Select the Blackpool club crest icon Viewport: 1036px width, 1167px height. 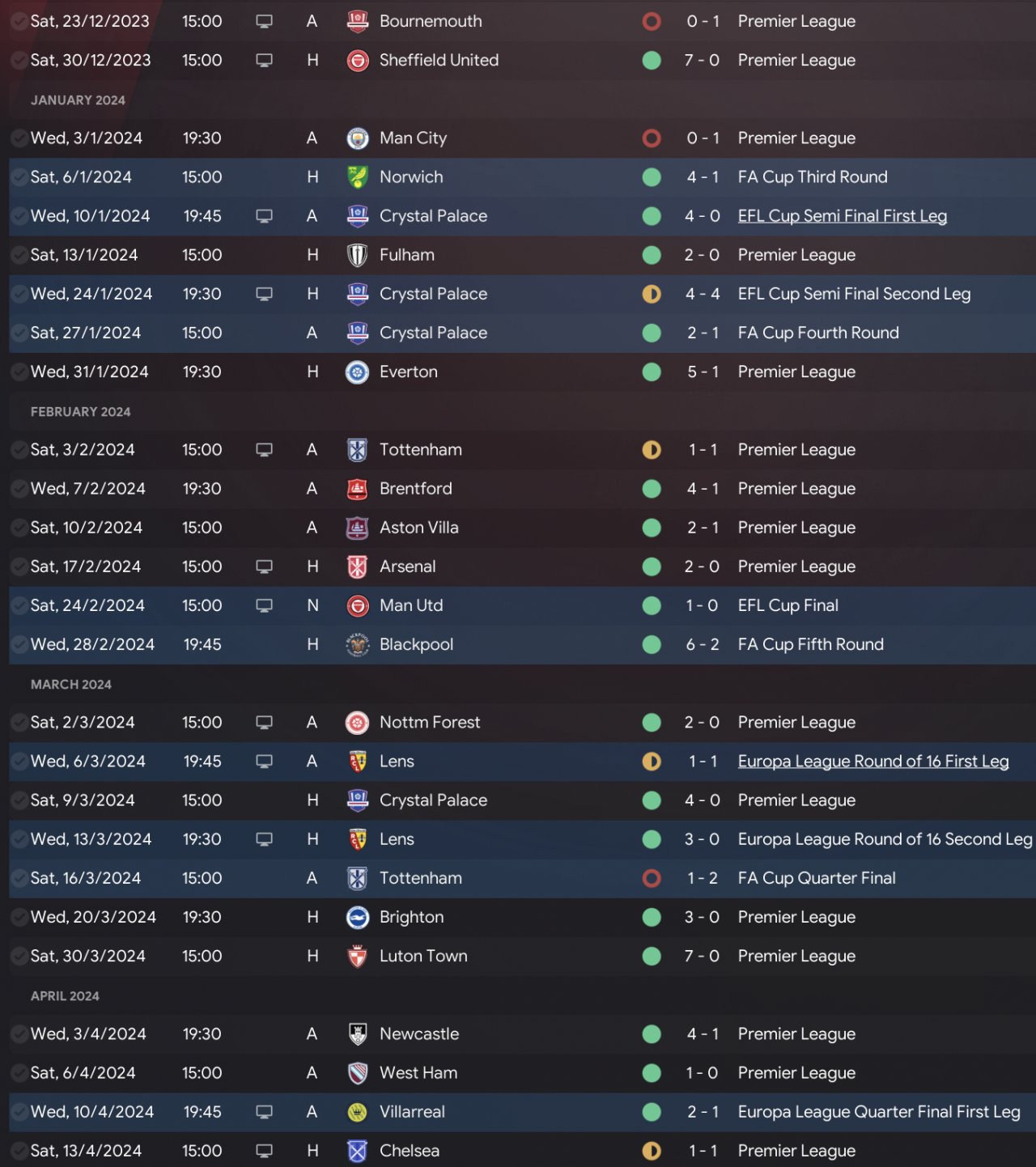tap(357, 645)
